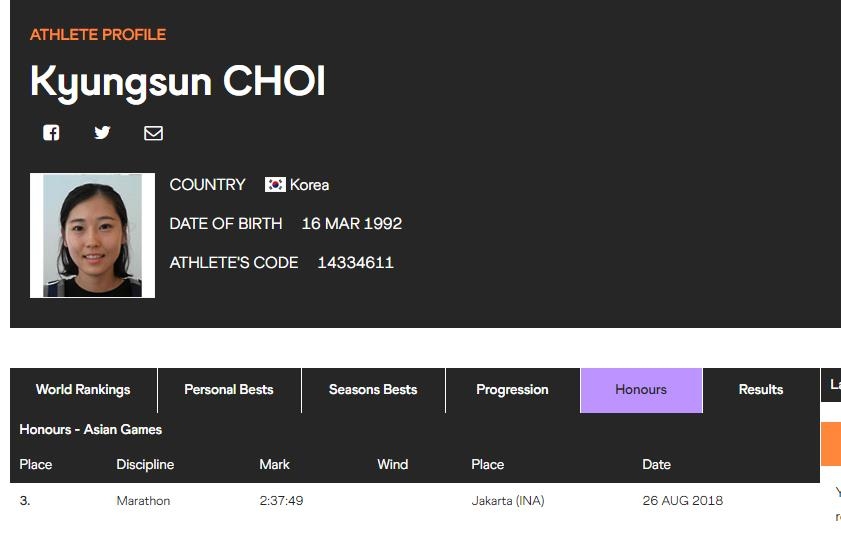This screenshot has height=540, width=841.
Task: Click the 2:37:49 marathon mark
Action: (281, 501)
